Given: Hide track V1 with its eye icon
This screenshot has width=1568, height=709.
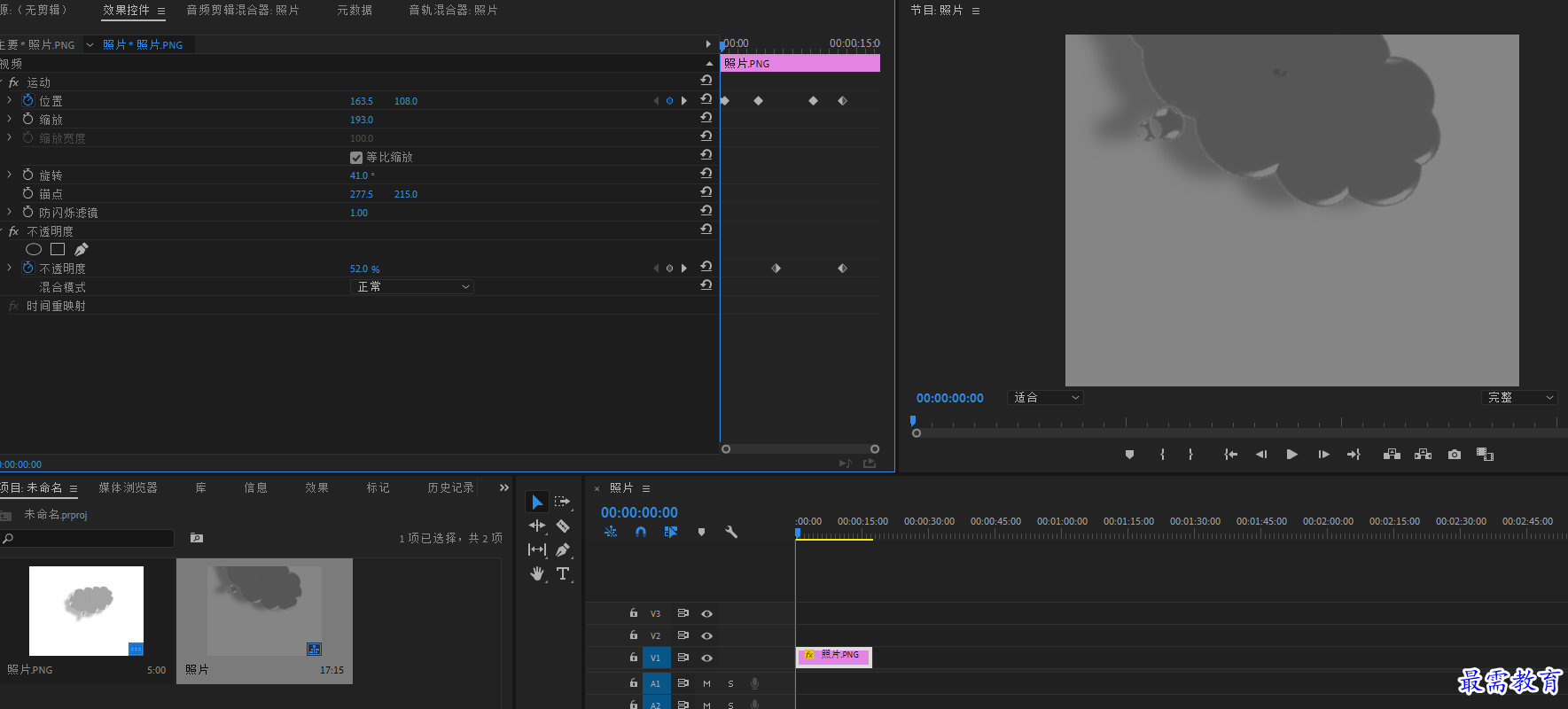Looking at the screenshot, I should (x=706, y=658).
